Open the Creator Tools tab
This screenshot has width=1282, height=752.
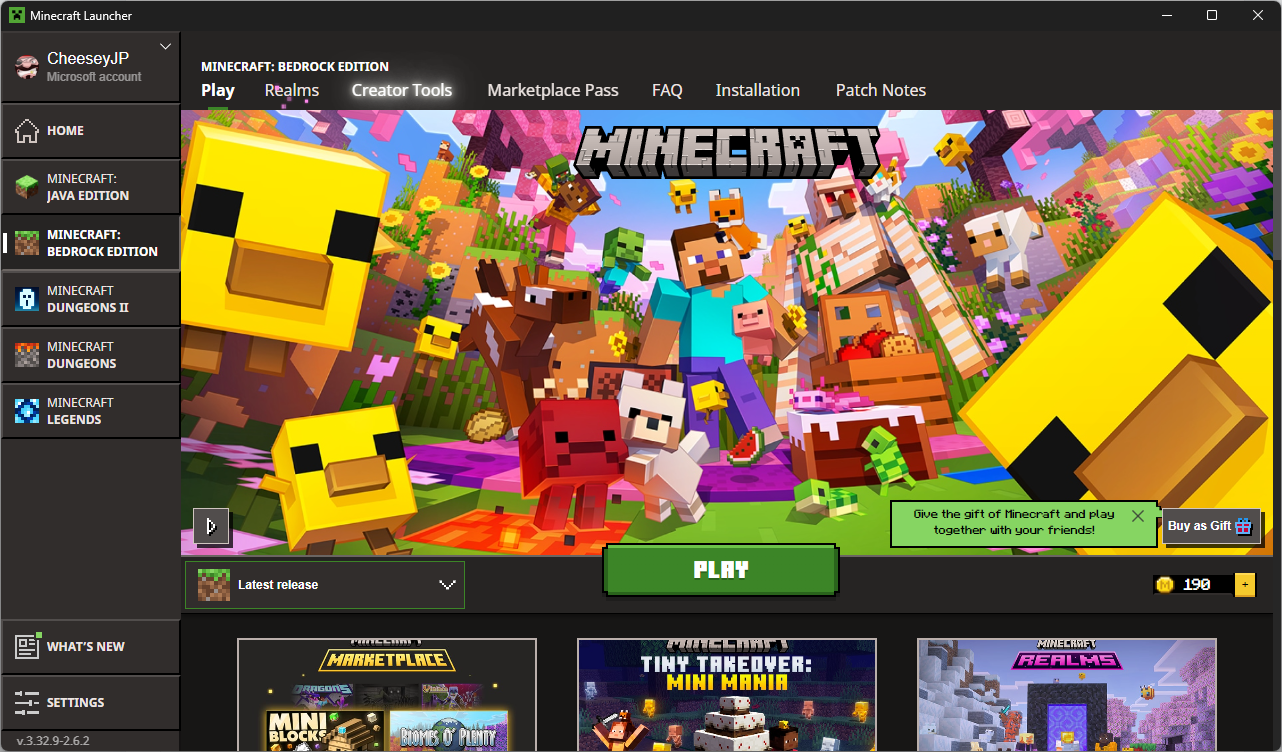click(x=402, y=90)
